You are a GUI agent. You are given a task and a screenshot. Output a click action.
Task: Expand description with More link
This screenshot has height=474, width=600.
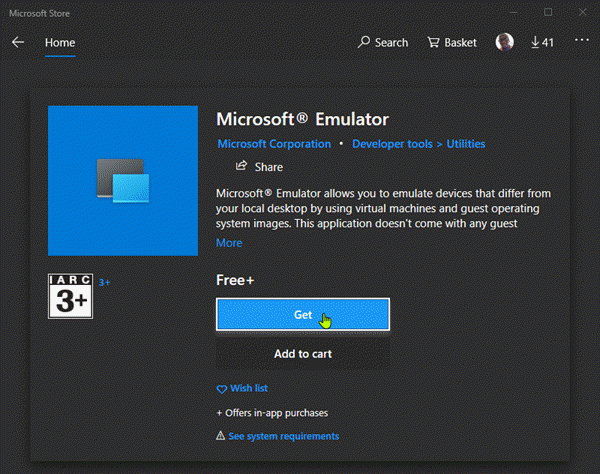click(229, 243)
